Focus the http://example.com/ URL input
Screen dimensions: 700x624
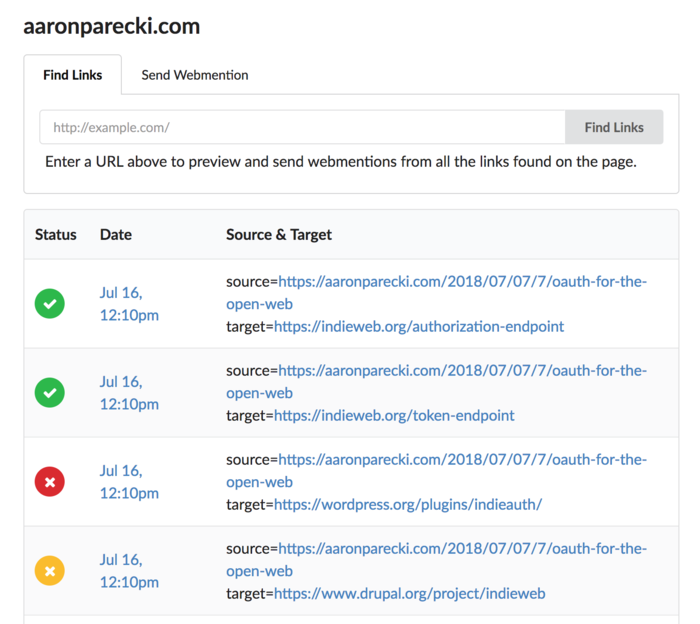pos(302,128)
